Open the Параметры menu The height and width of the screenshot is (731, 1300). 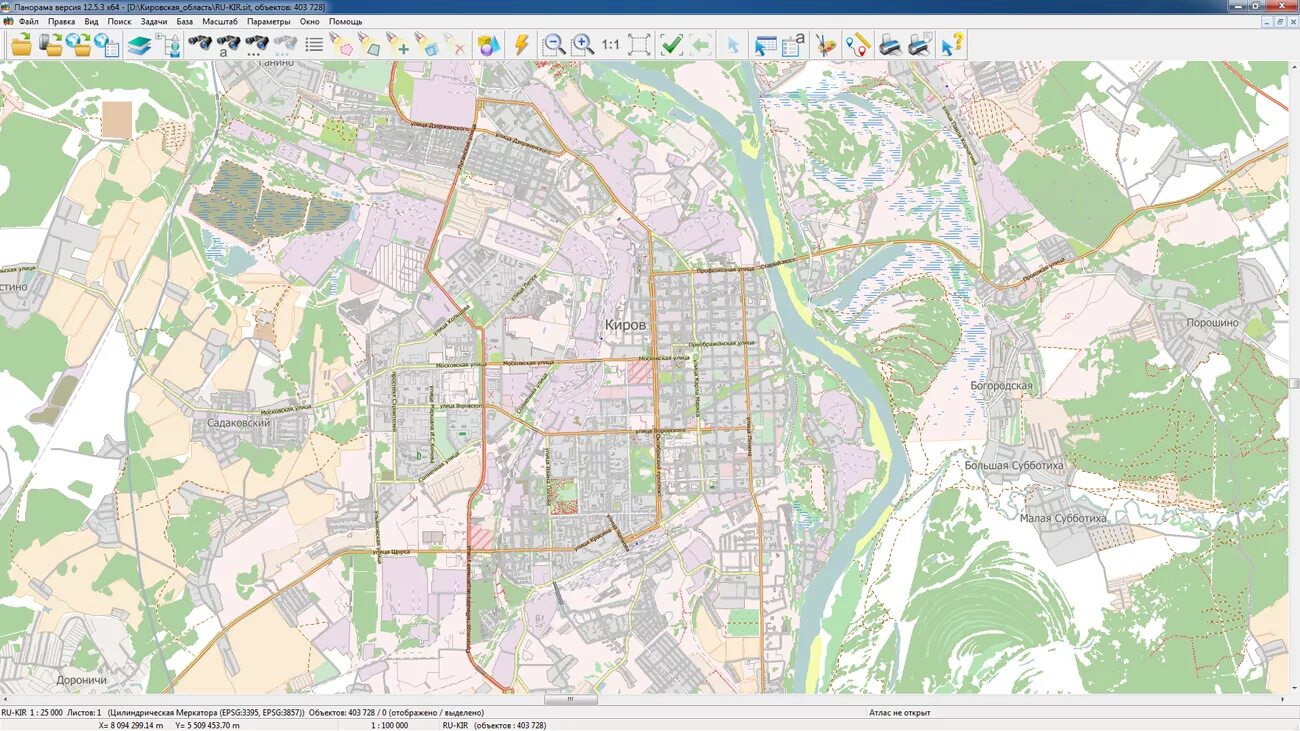[269, 21]
